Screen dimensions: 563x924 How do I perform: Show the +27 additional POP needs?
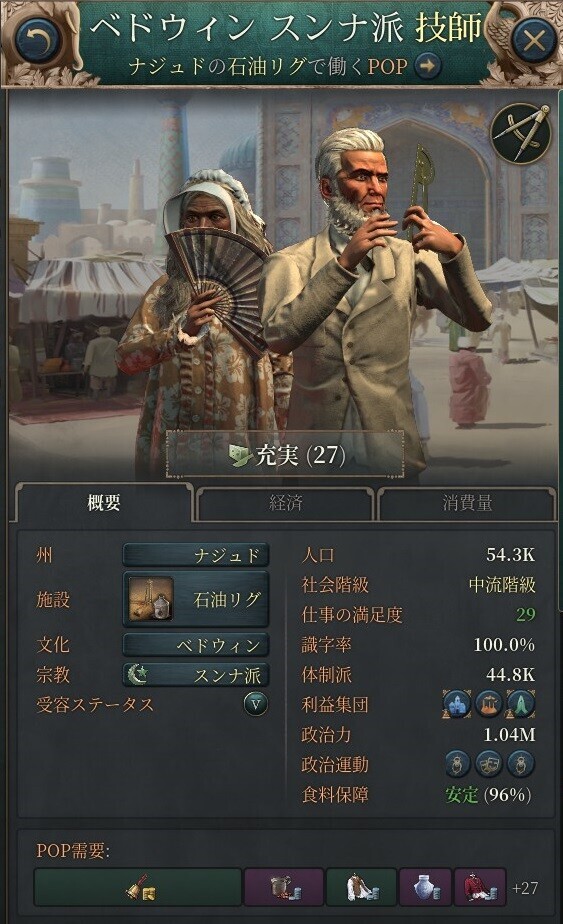(x=525, y=887)
